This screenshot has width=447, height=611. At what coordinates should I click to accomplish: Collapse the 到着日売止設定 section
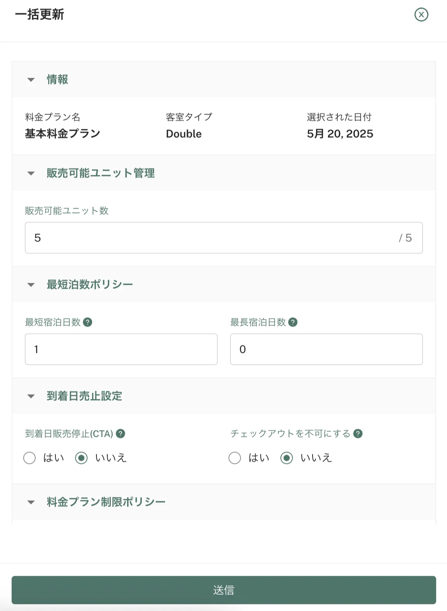tap(31, 396)
